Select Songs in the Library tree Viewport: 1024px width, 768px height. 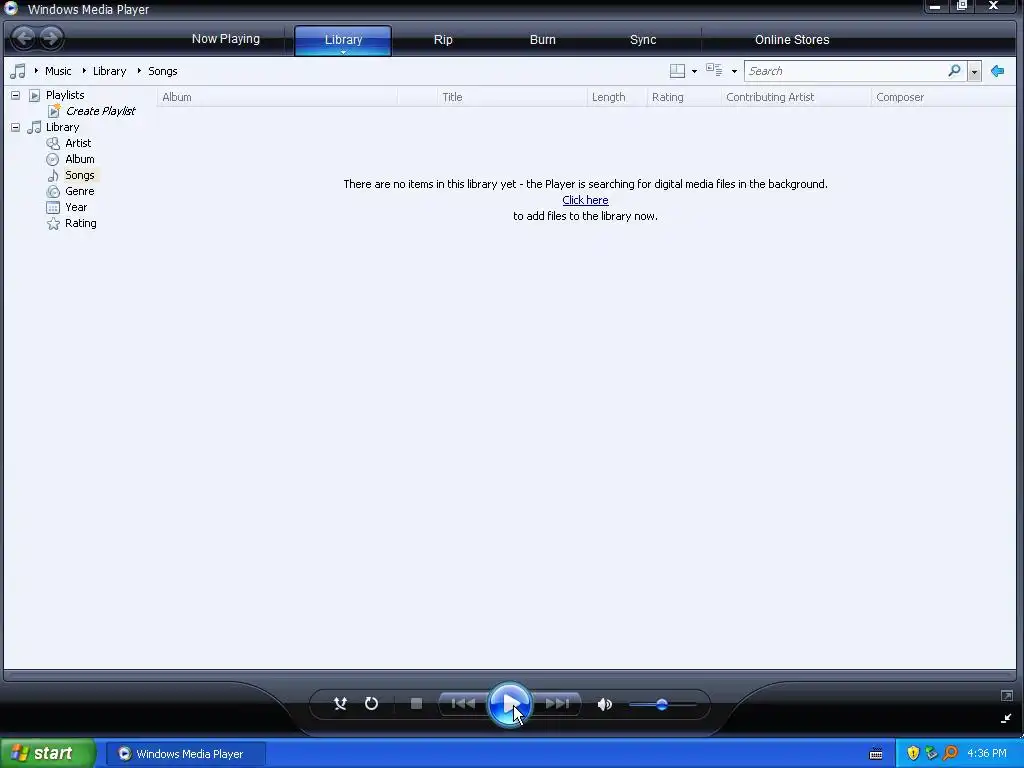80,175
